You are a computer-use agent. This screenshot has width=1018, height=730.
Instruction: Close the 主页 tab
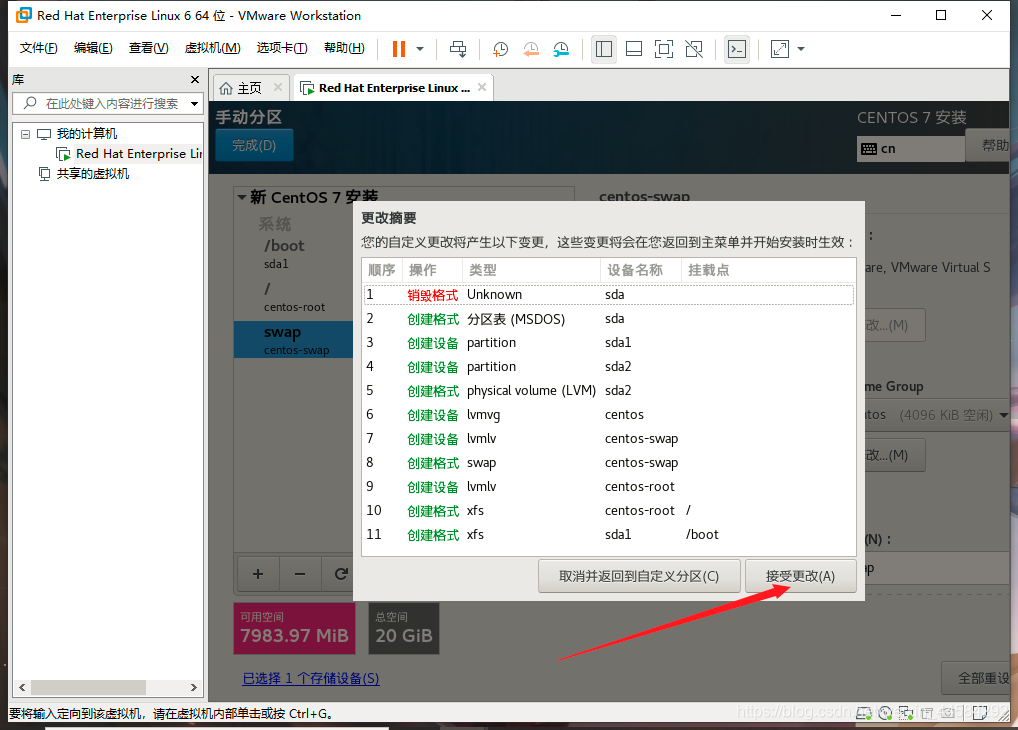[x=278, y=87]
